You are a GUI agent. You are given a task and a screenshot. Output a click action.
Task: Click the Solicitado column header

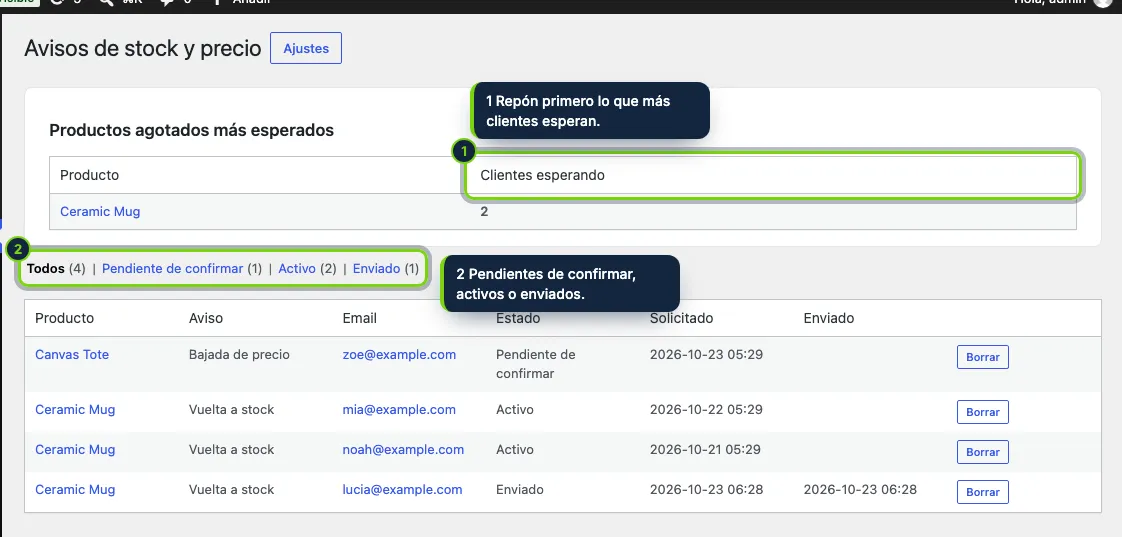click(x=681, y=318)
